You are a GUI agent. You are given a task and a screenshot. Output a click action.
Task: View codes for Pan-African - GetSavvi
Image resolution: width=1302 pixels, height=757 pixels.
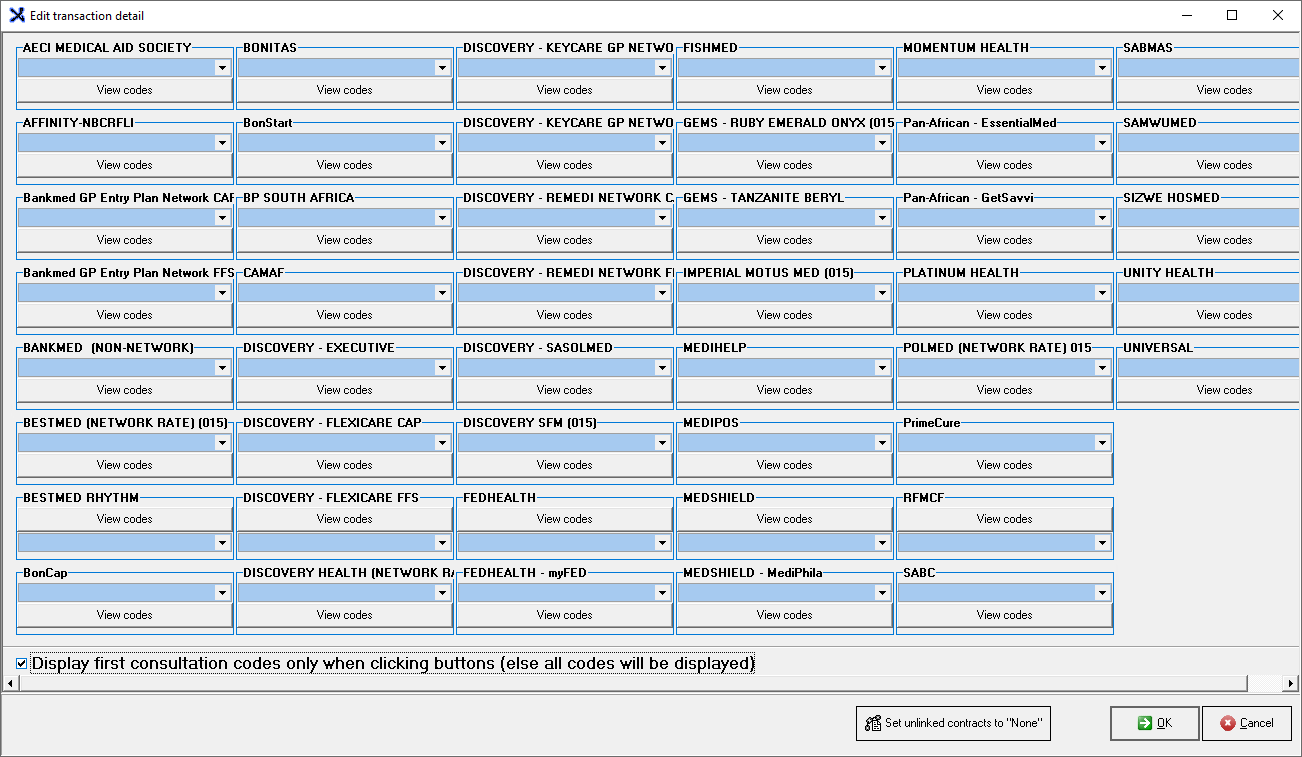pos(1005,240)
